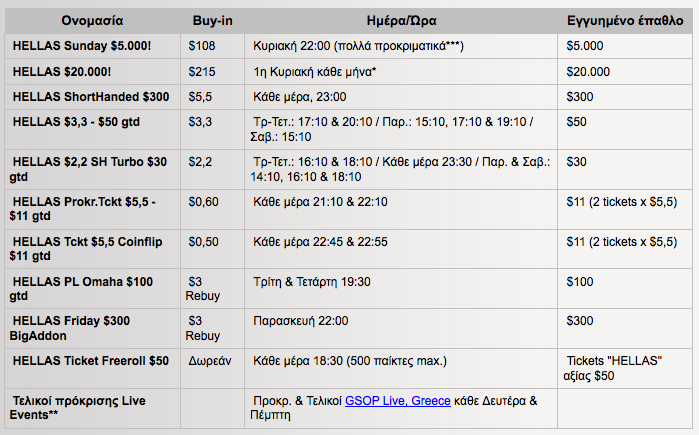
Task: Click the Δωρεάν buy-in cell
Action: pyautogui.click(x=211, y=360)
